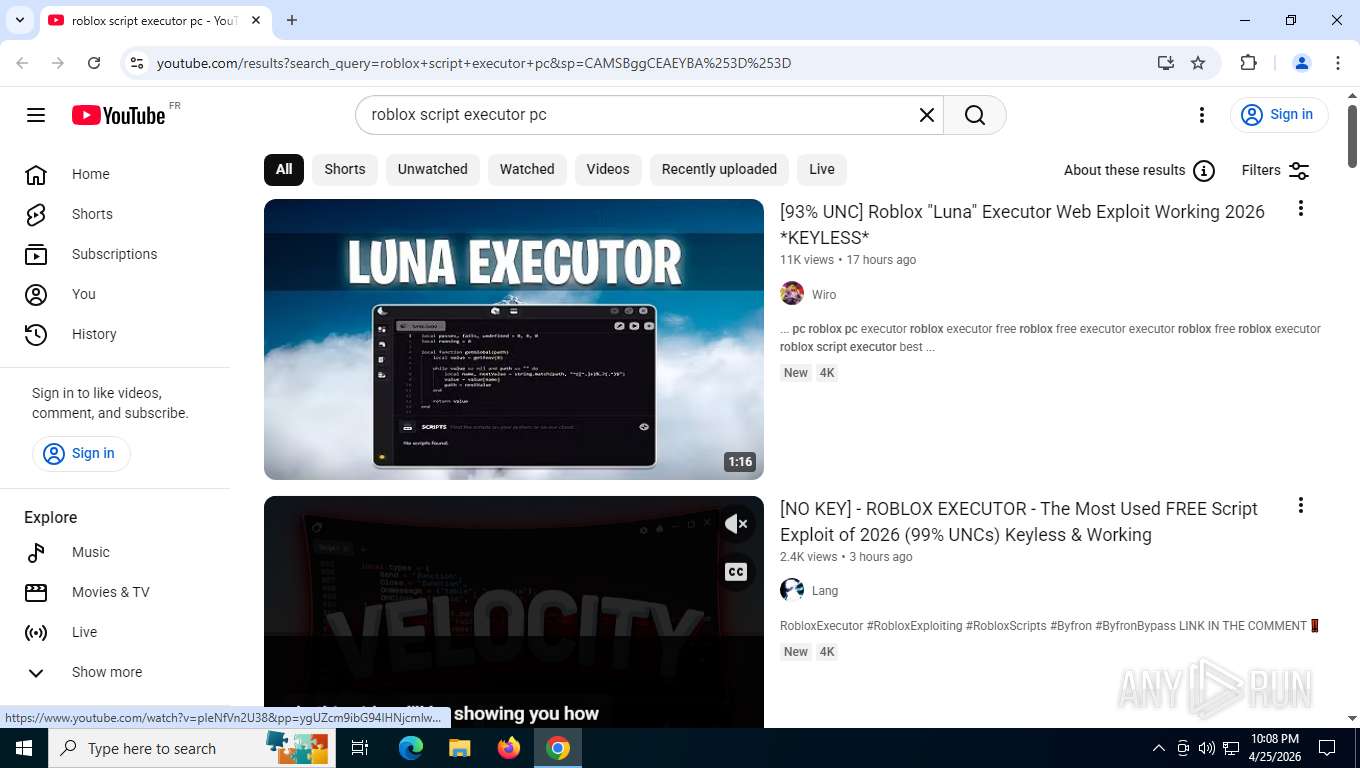Open the Lang channel avatar
The width and height of the screenshot is (1360, 768).
coord(792,590)
